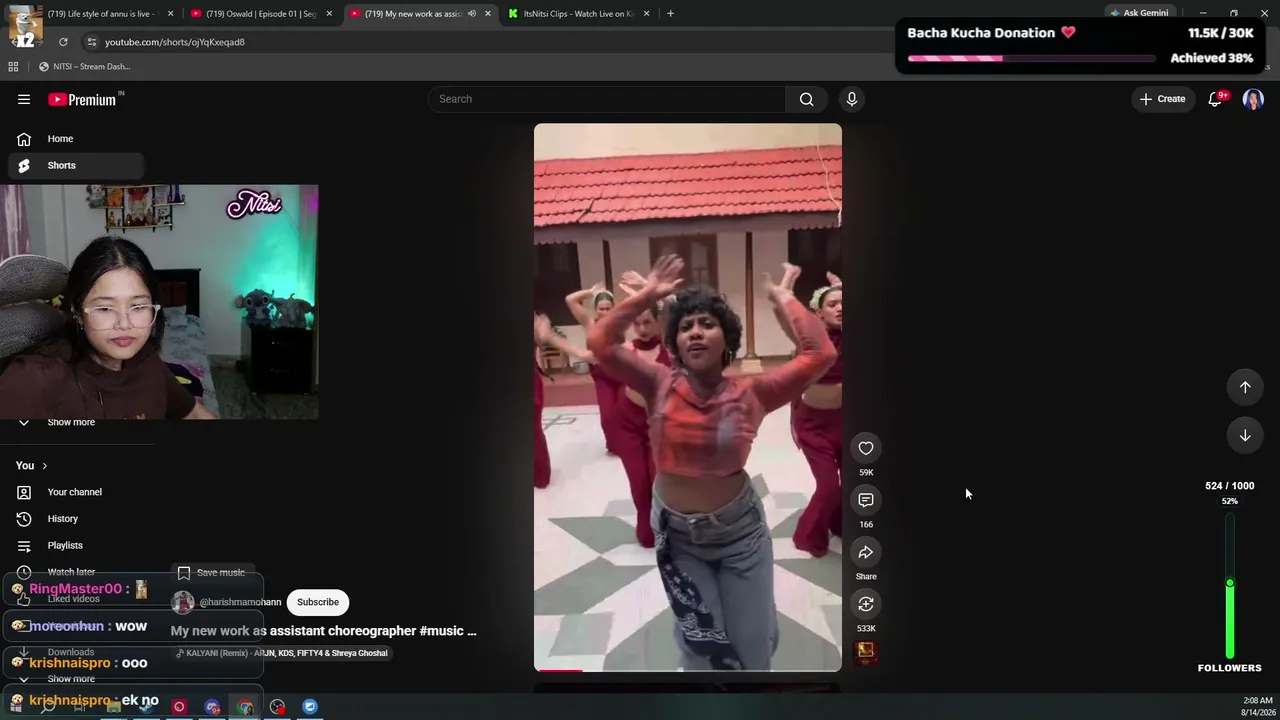Open the NITSI Stream Dash bookmark
1280x720 pixels.
[84, 67]
